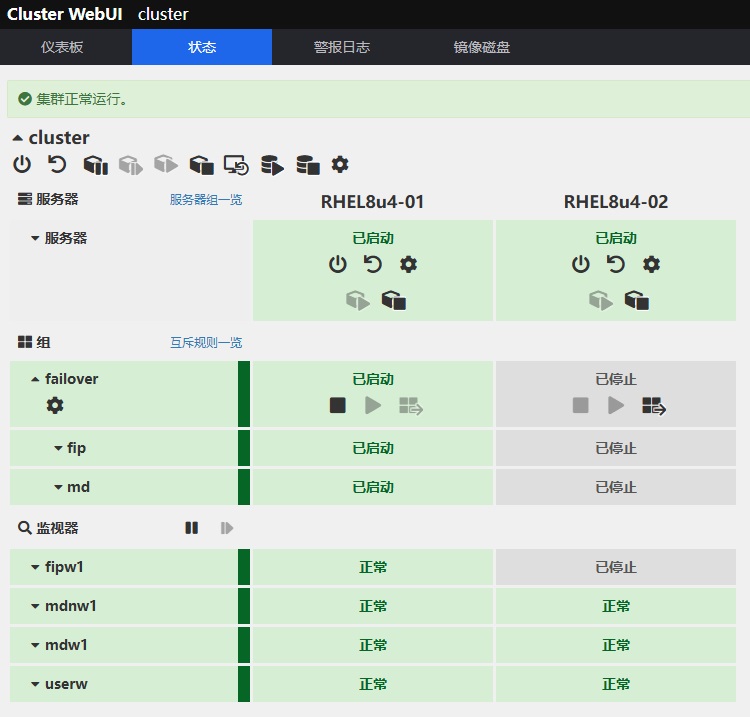Expand the userw monitor row
The image size is (750, 717).
35,684
